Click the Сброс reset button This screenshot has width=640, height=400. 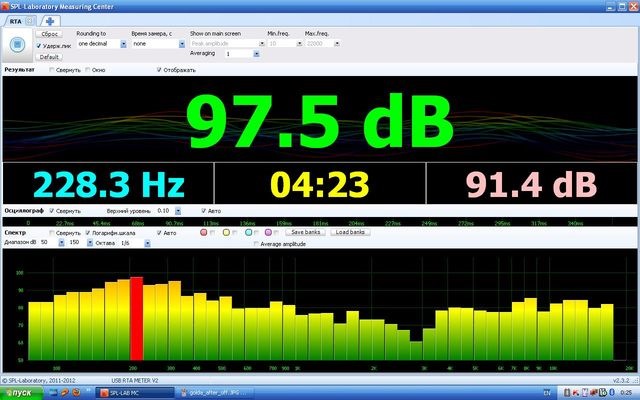[49, 34]
